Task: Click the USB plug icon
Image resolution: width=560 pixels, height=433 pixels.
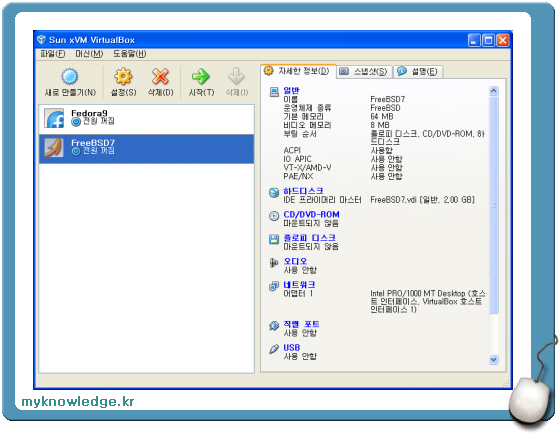Action: [274, 349]
